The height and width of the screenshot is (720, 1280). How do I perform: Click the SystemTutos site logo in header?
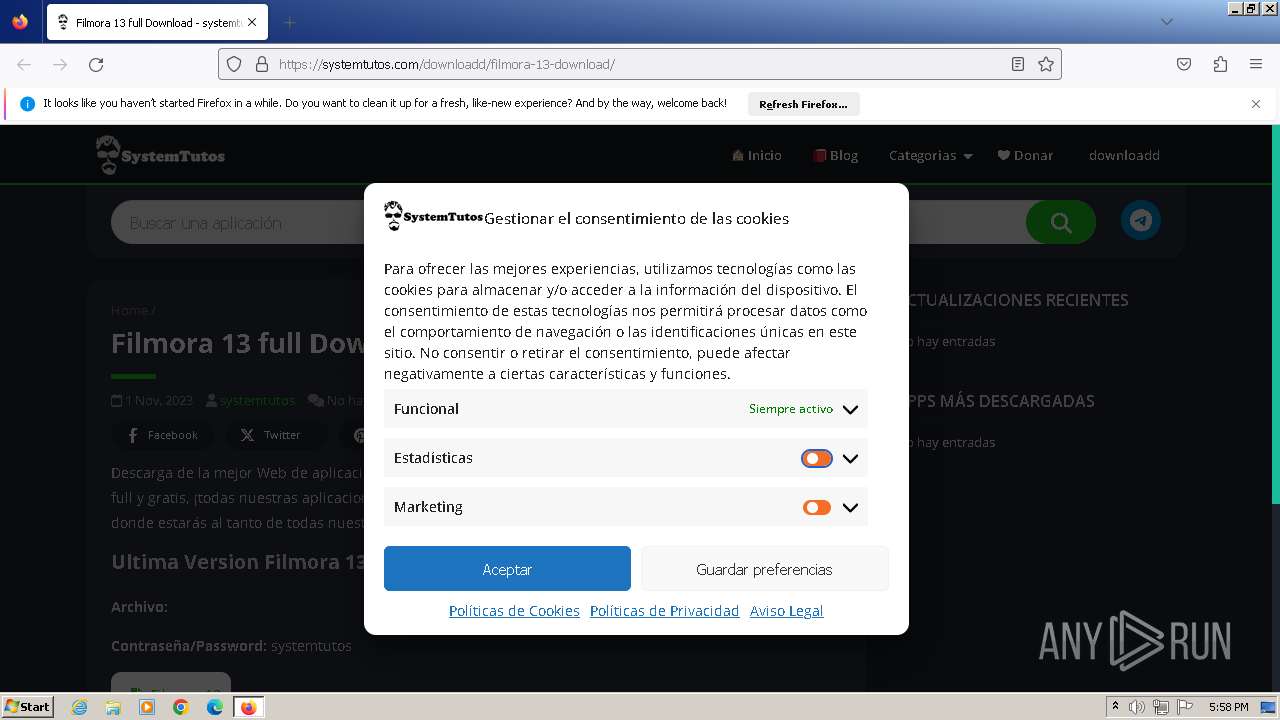(x=160, y=155)
